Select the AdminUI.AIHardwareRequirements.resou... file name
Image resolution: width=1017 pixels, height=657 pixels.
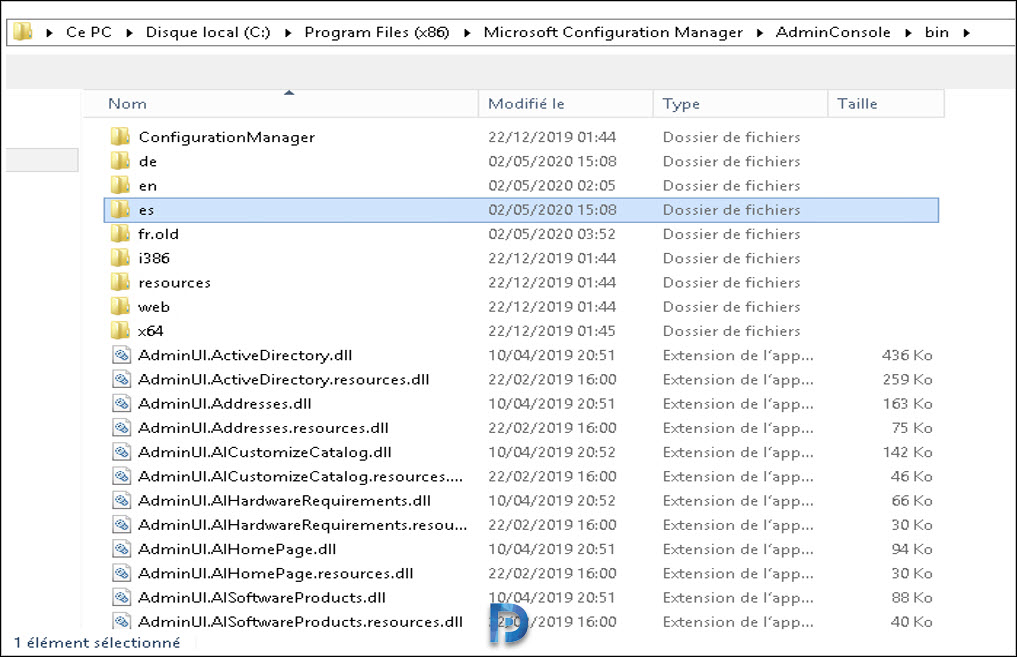(302, 525)
